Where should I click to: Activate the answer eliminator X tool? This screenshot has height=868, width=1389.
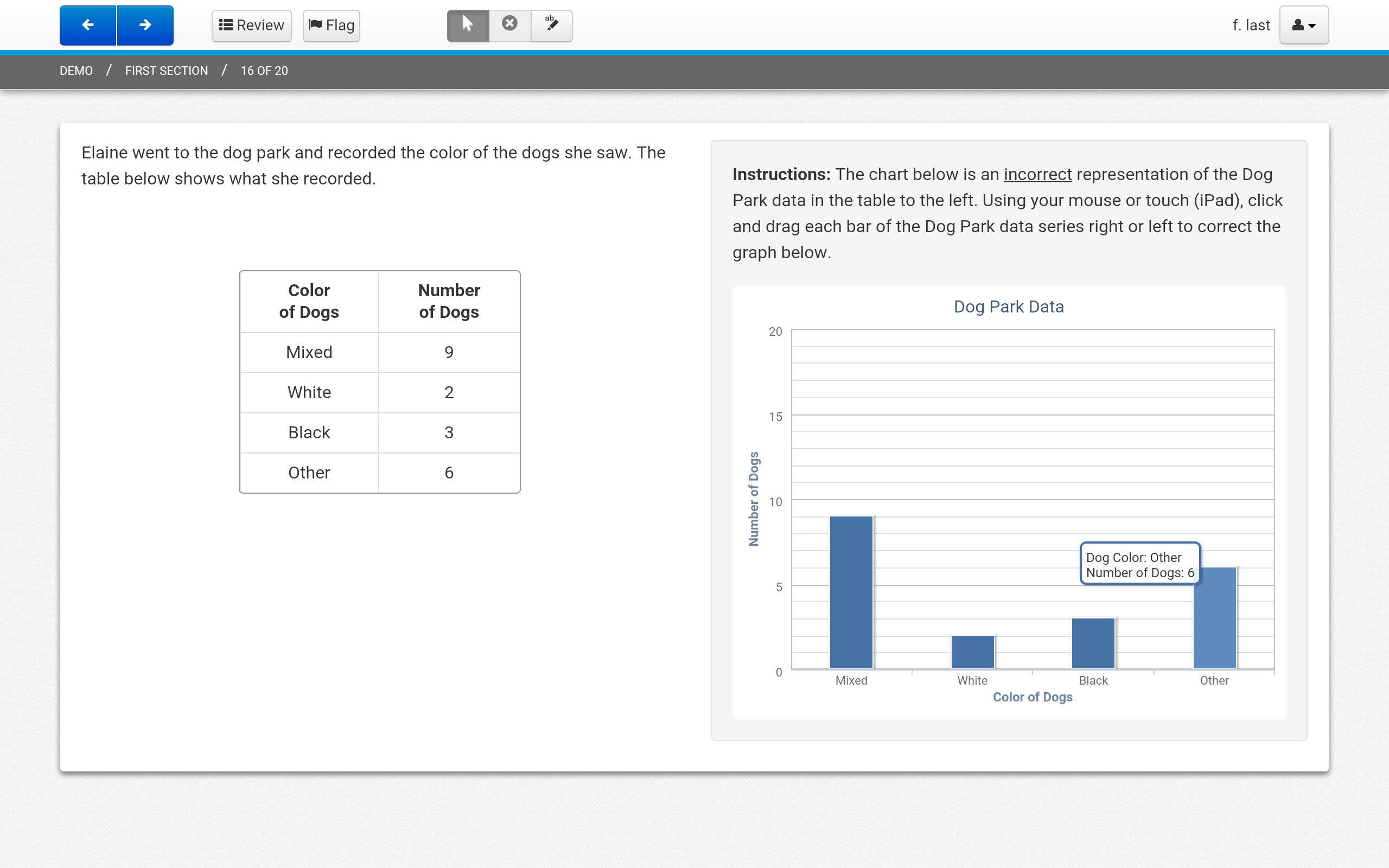click(x=509, y=25)
